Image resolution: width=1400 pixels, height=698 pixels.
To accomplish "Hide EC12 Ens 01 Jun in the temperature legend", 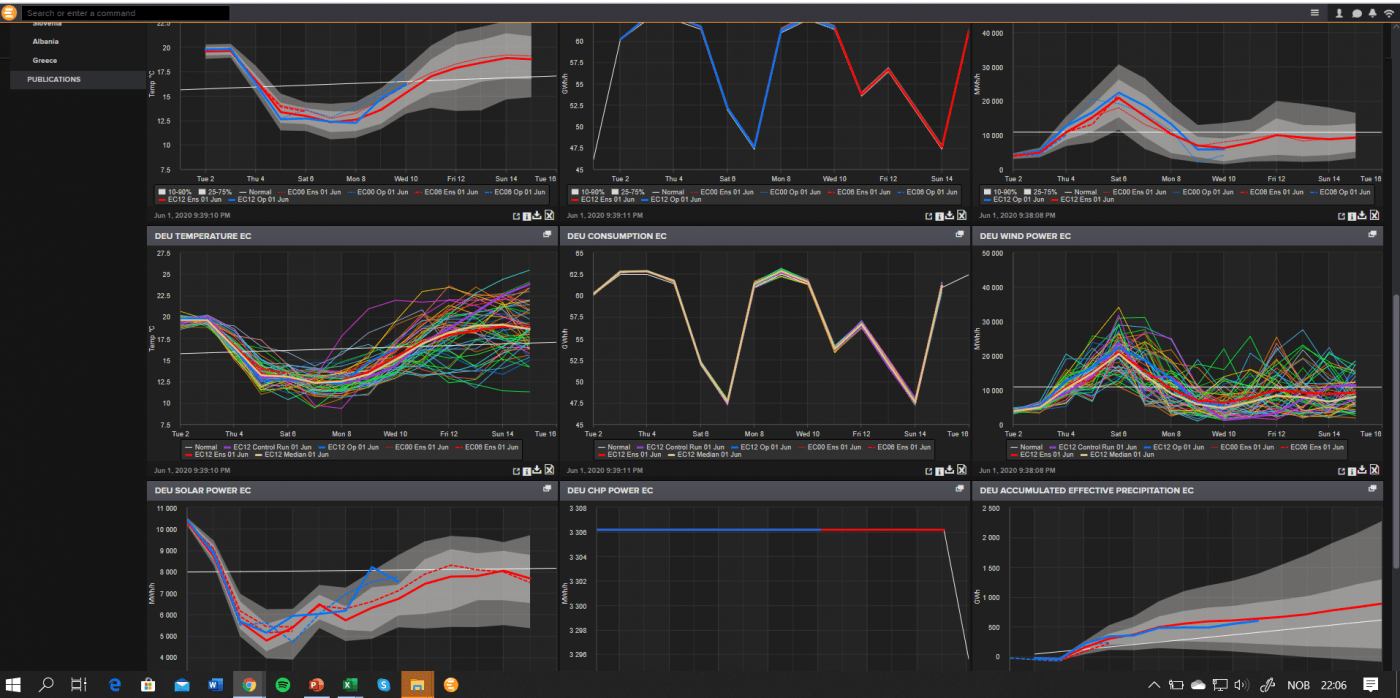I will (x=221, y=454).
